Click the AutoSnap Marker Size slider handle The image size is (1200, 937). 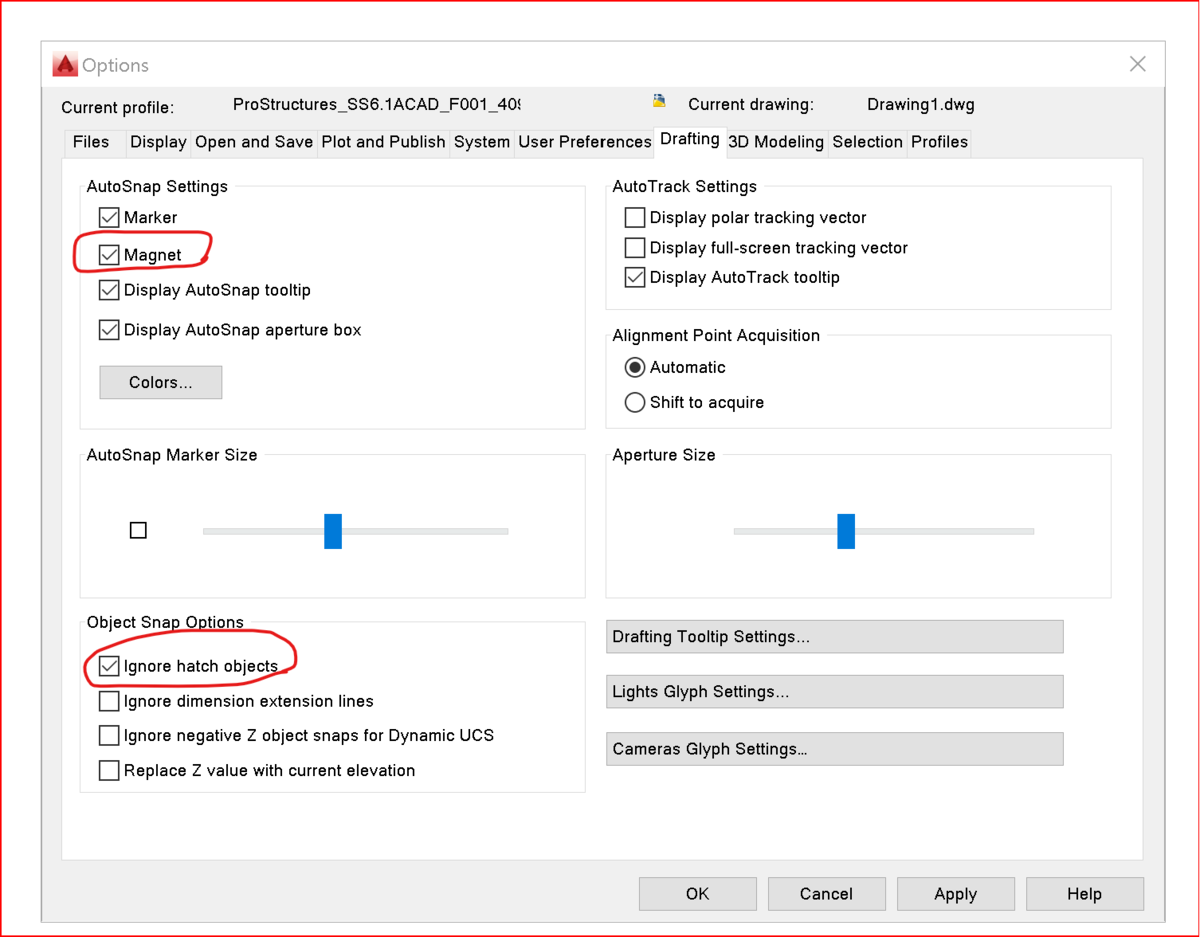pyautogui.click(x=333, y=531)
